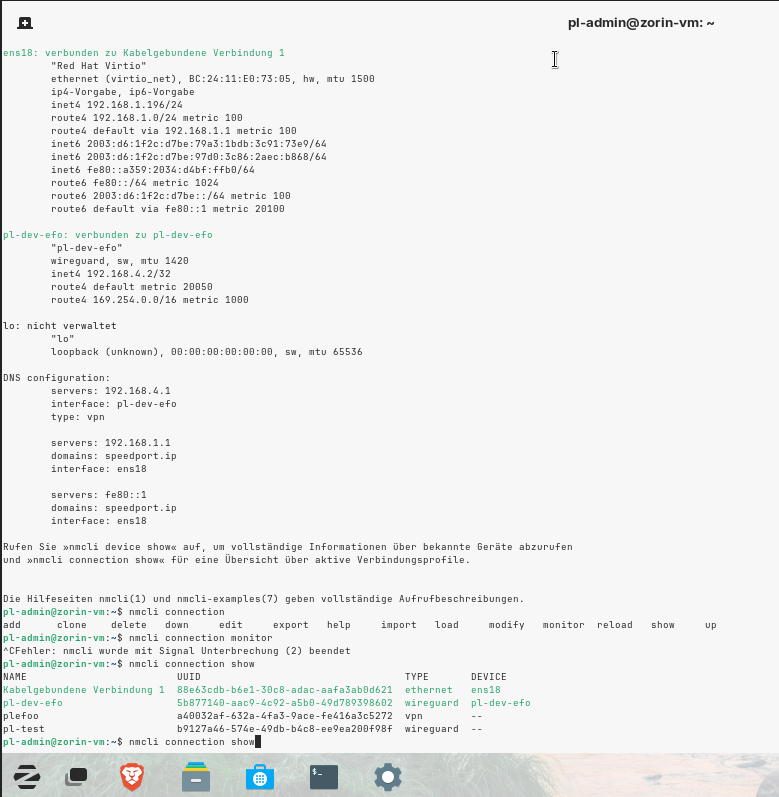Open the workspace overview in taskbar

tap(77, 776)
